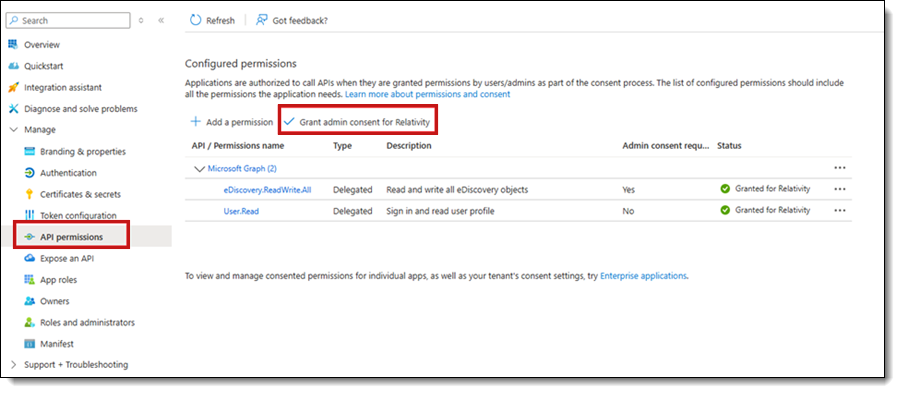This screenshot has width=900, height=393.
Task: Expand Support + Troubleshooting section
Action: [x=14, y=365]
